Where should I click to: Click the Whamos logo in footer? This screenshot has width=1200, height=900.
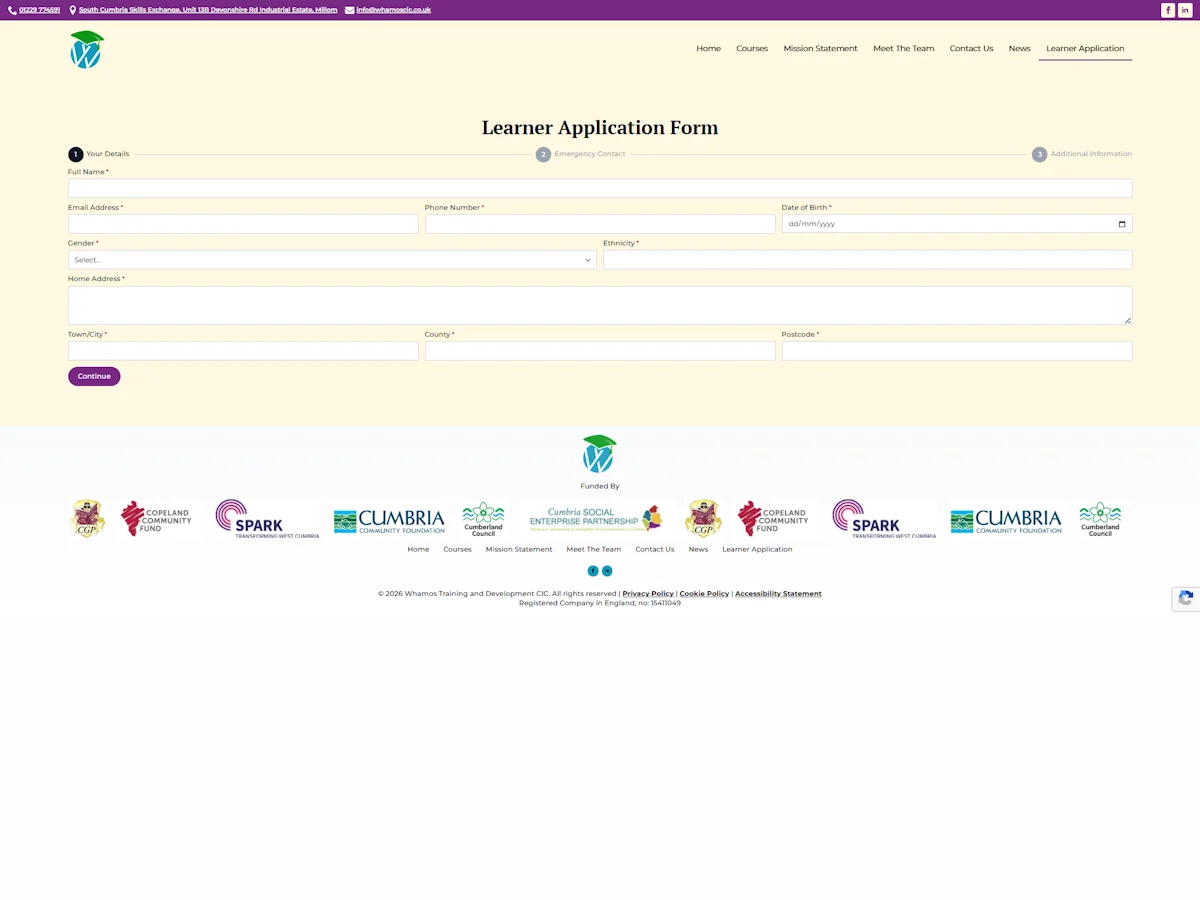tap(600, 455)
